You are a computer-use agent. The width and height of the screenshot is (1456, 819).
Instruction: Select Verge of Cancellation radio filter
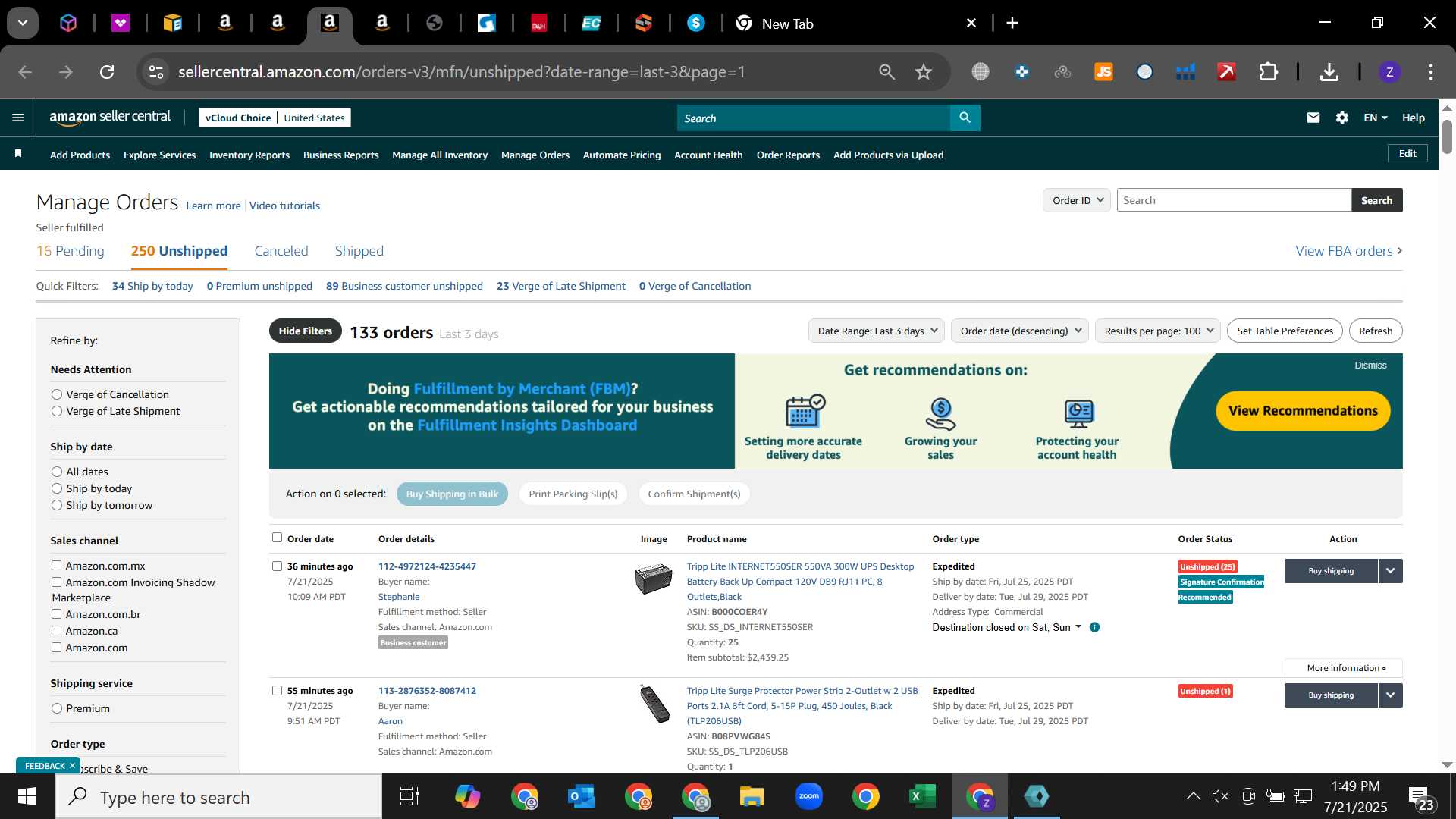57,394
